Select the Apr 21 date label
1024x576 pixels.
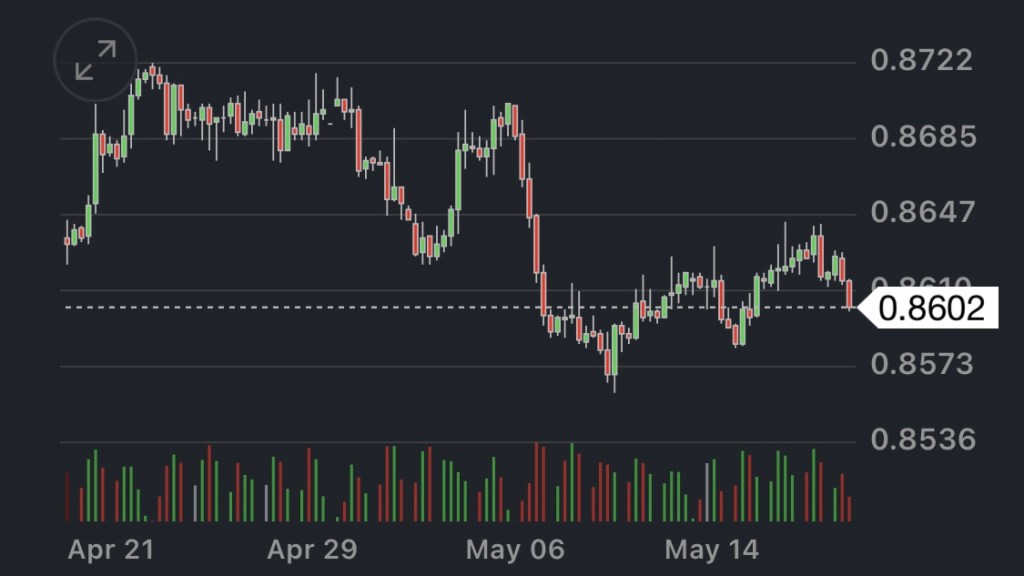click(111, 550)
